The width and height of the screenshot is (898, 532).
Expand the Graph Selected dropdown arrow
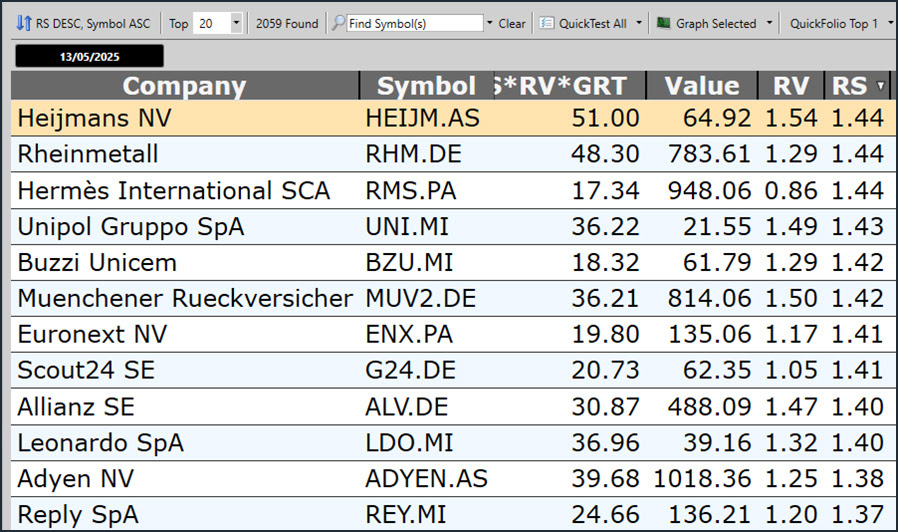pos(769,23)
